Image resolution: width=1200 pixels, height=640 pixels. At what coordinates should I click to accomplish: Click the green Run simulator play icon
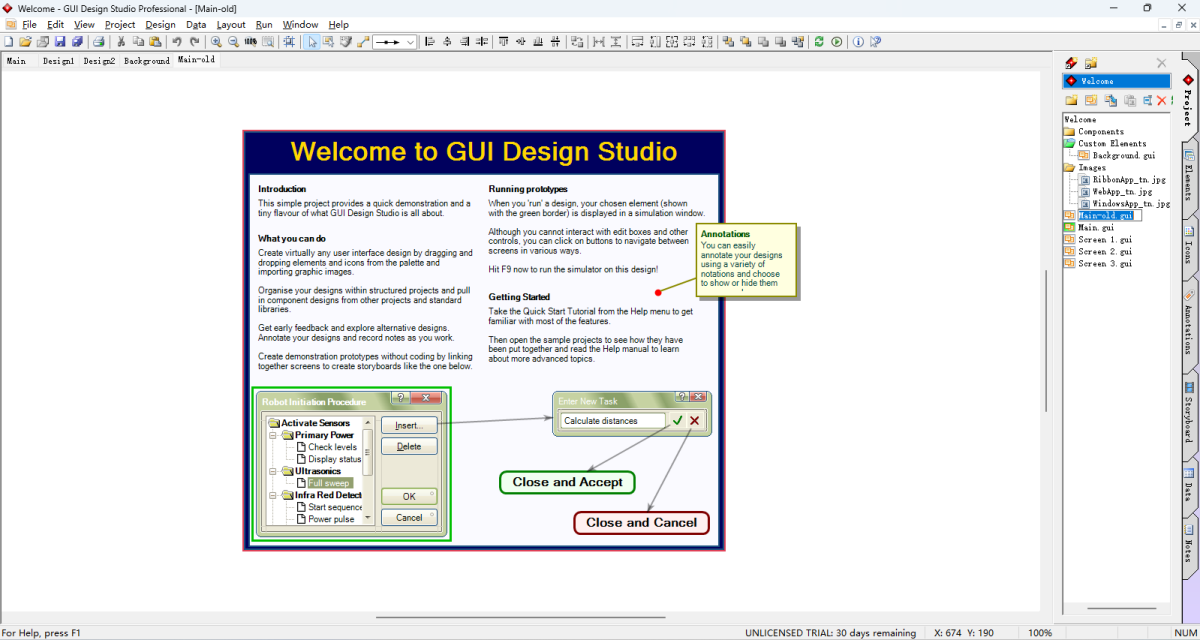click(837, 42)
